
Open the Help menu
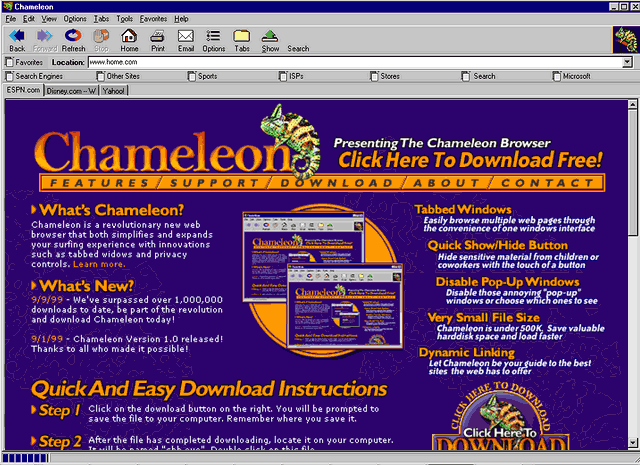pyautogui.click(x=181, y=19)
